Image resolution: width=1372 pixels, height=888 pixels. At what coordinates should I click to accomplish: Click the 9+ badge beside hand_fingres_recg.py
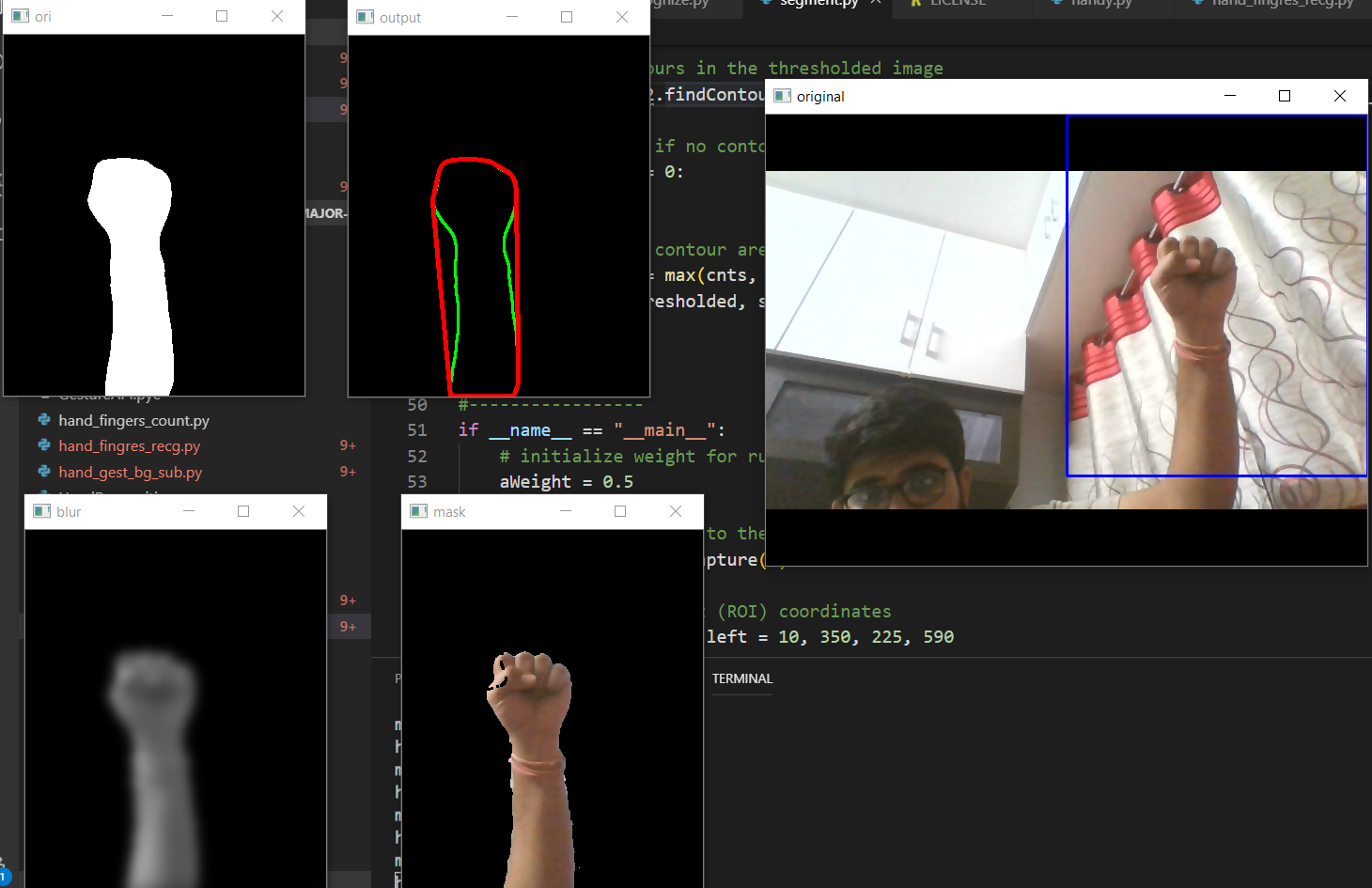point(348,445)
